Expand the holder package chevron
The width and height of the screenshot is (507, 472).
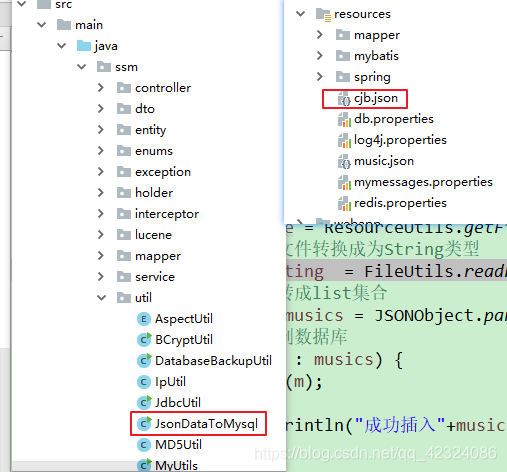coord(101,193)
